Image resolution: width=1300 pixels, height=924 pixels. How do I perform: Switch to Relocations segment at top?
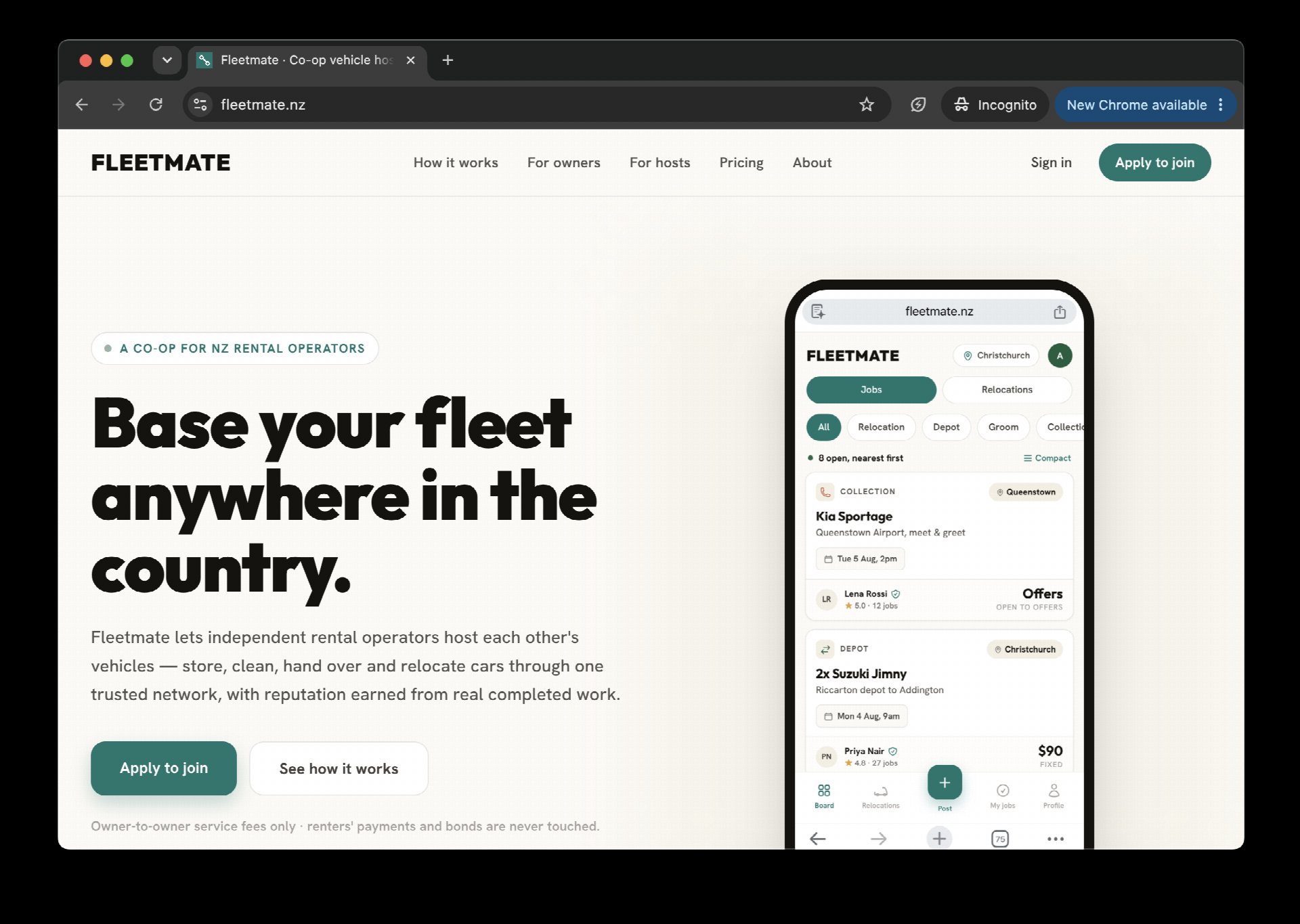coord(1007,389)
